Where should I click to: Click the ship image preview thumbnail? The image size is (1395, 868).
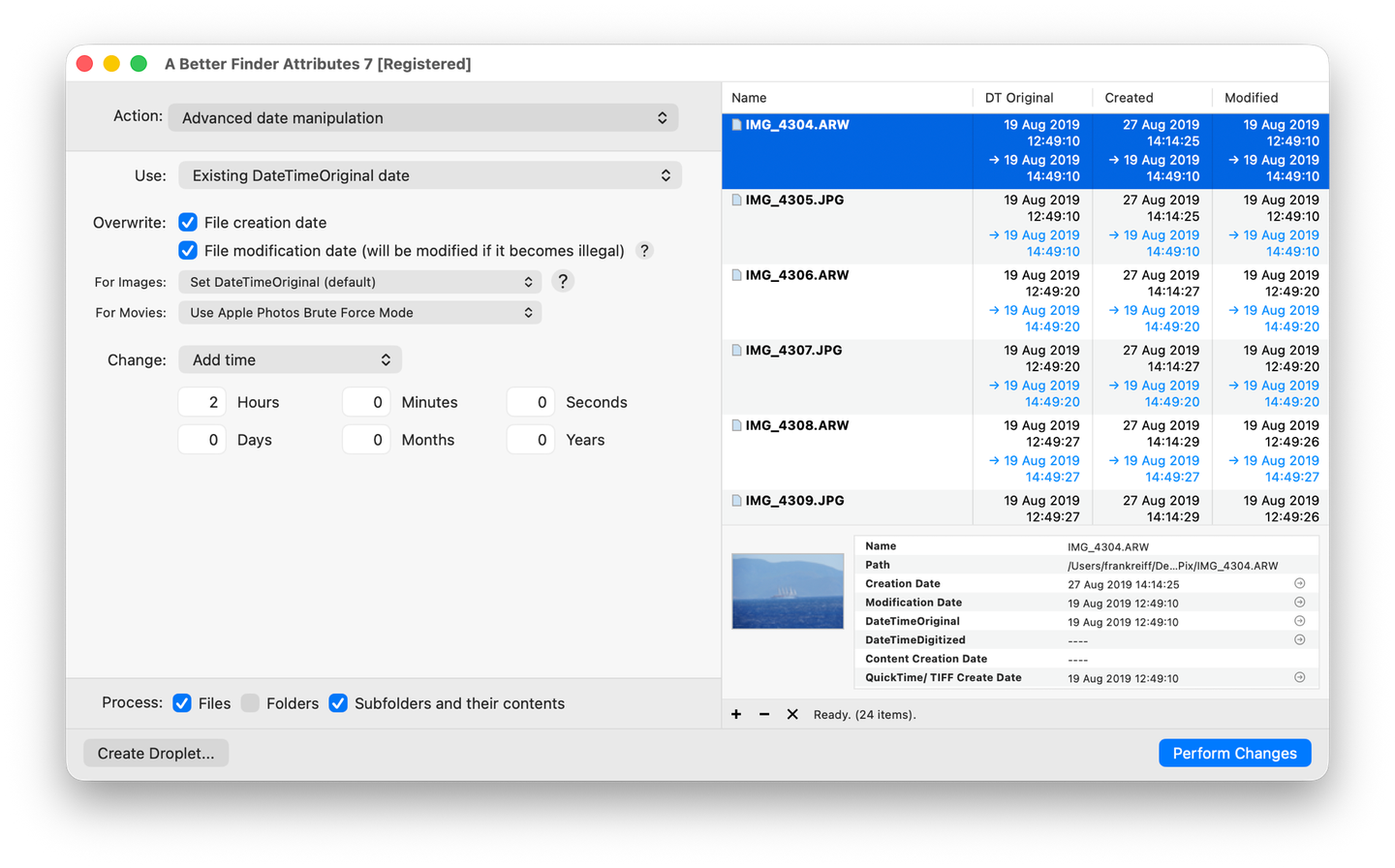click(788, 591)
